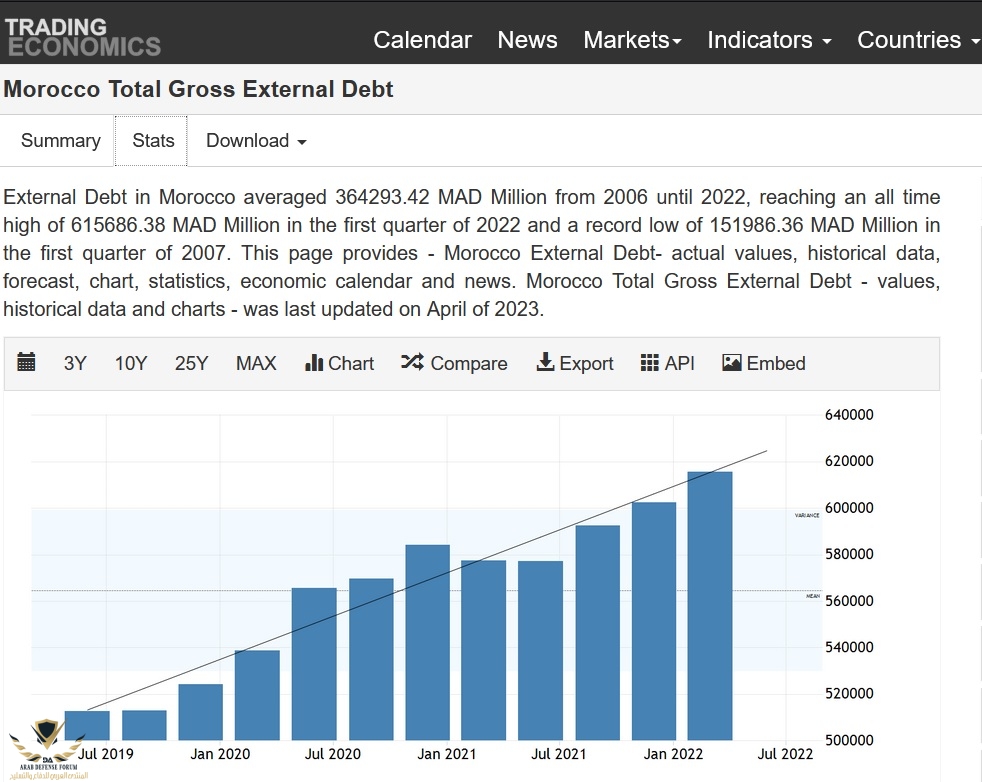Open the API grid icon
Viewport: 982px width, 782px height.
click(x=650, y=363)
